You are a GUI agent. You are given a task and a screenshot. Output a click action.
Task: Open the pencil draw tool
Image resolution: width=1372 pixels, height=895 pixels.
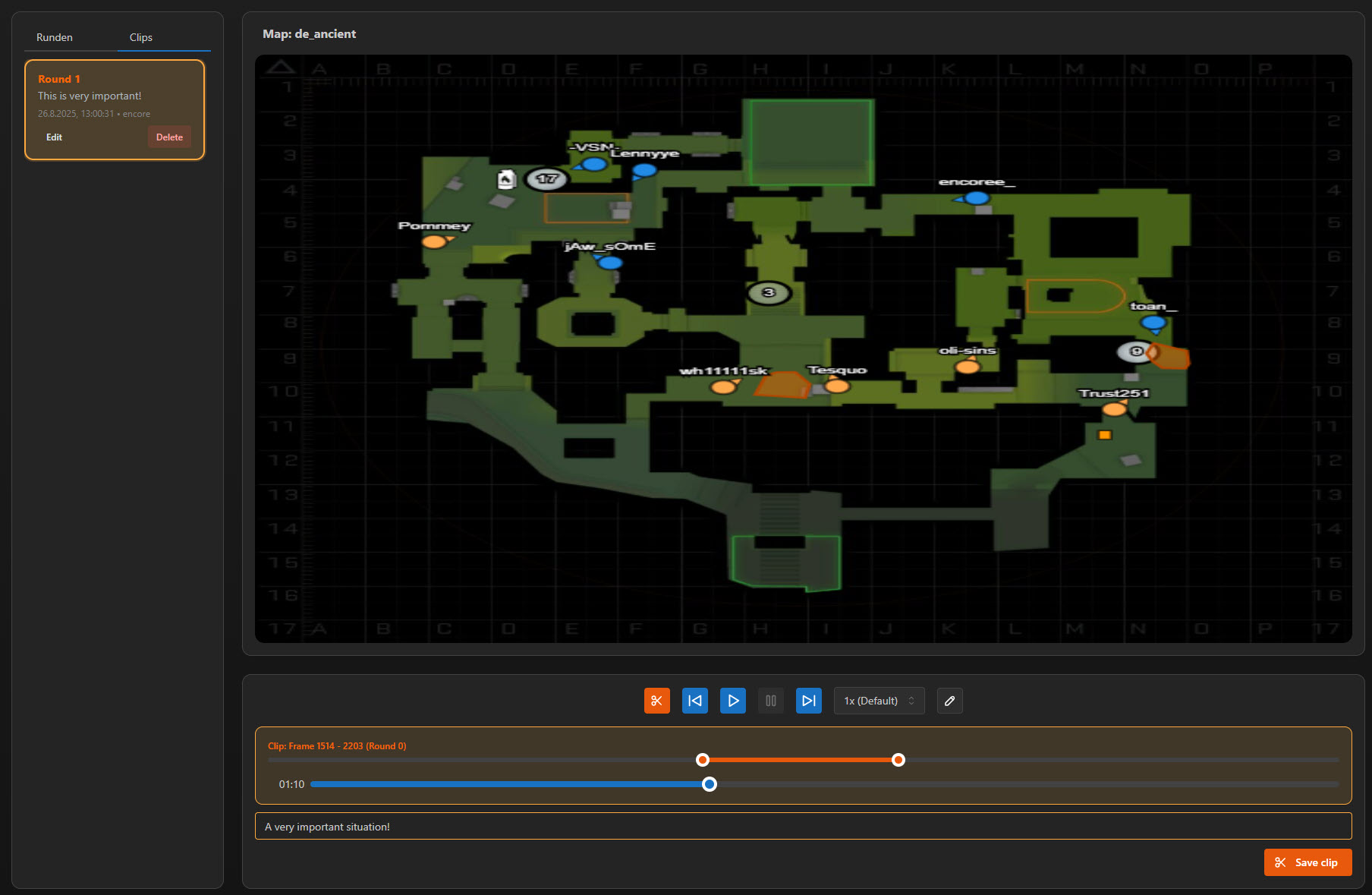point(949,701)
